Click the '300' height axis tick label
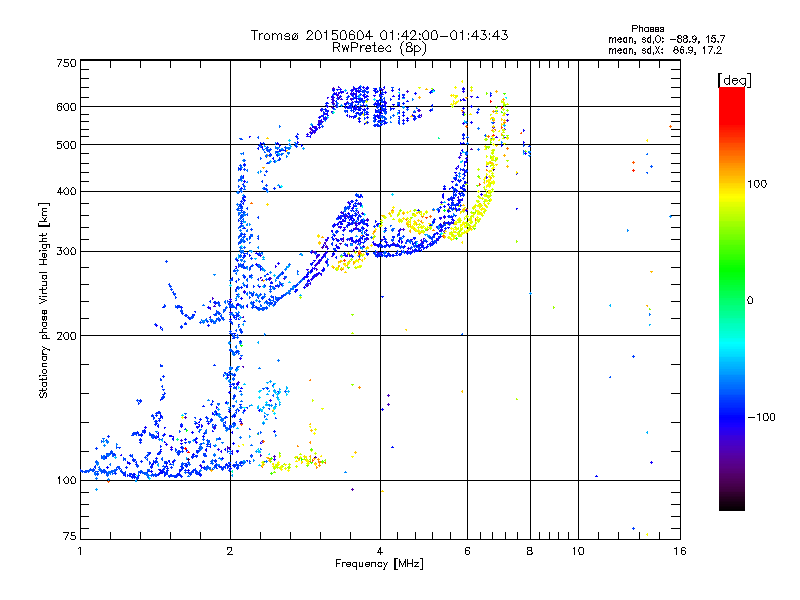 click(66, 251)
